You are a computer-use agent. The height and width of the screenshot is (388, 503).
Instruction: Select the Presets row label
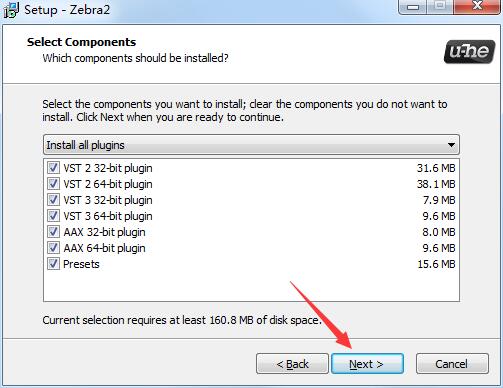pos(81,264)
